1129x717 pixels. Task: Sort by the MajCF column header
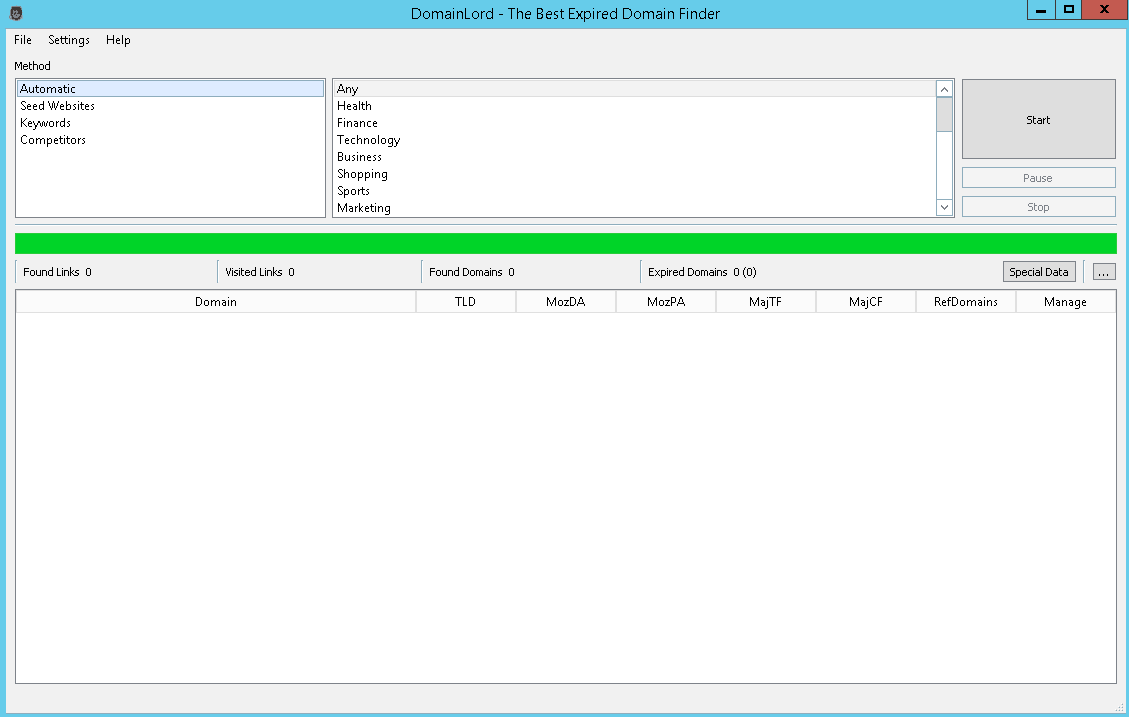(x=865, y=302)
